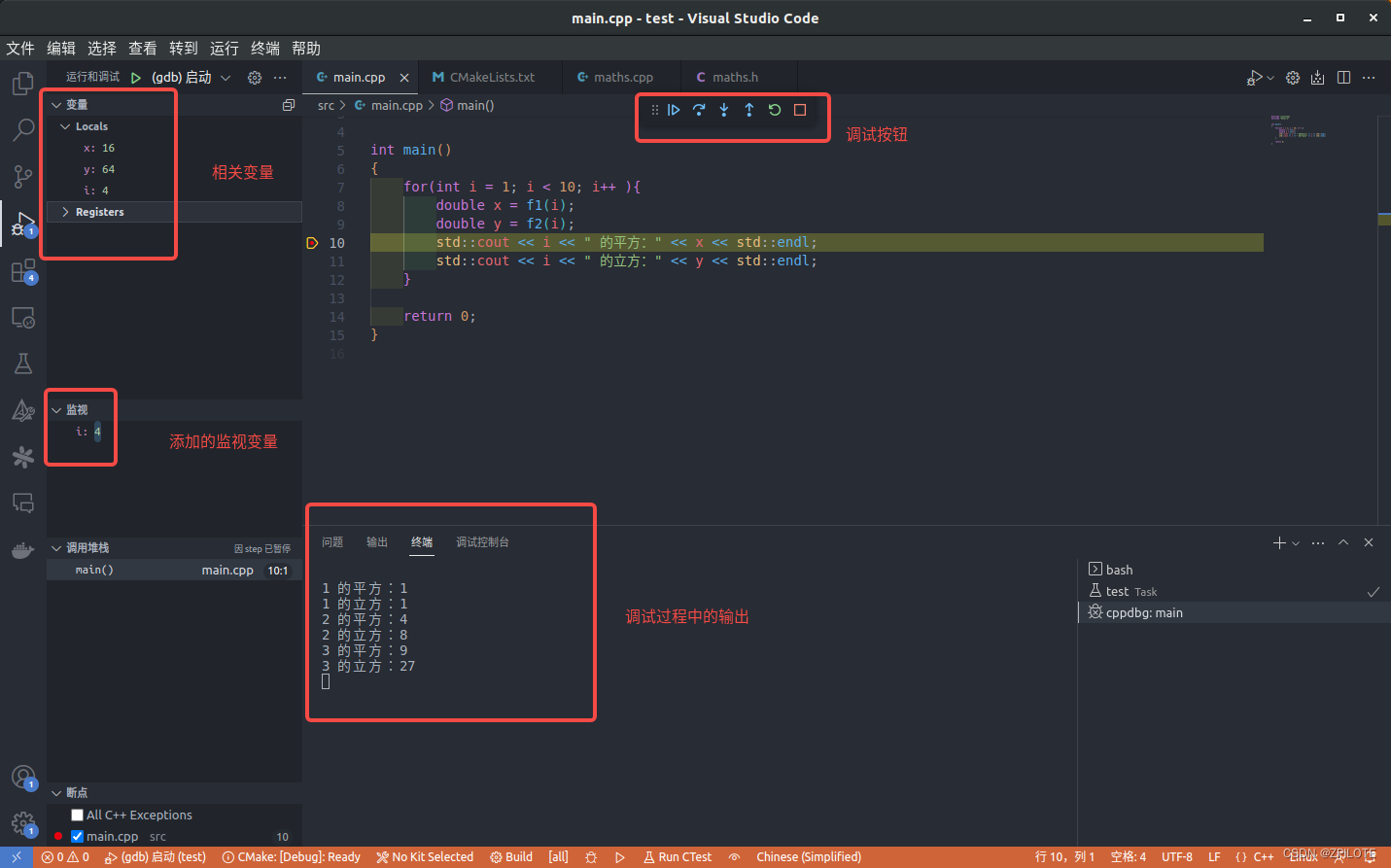Uncheck main.cpp breakpoint checkbox
The height and width of the screenshot is (868, 1391).
point(78,836)
